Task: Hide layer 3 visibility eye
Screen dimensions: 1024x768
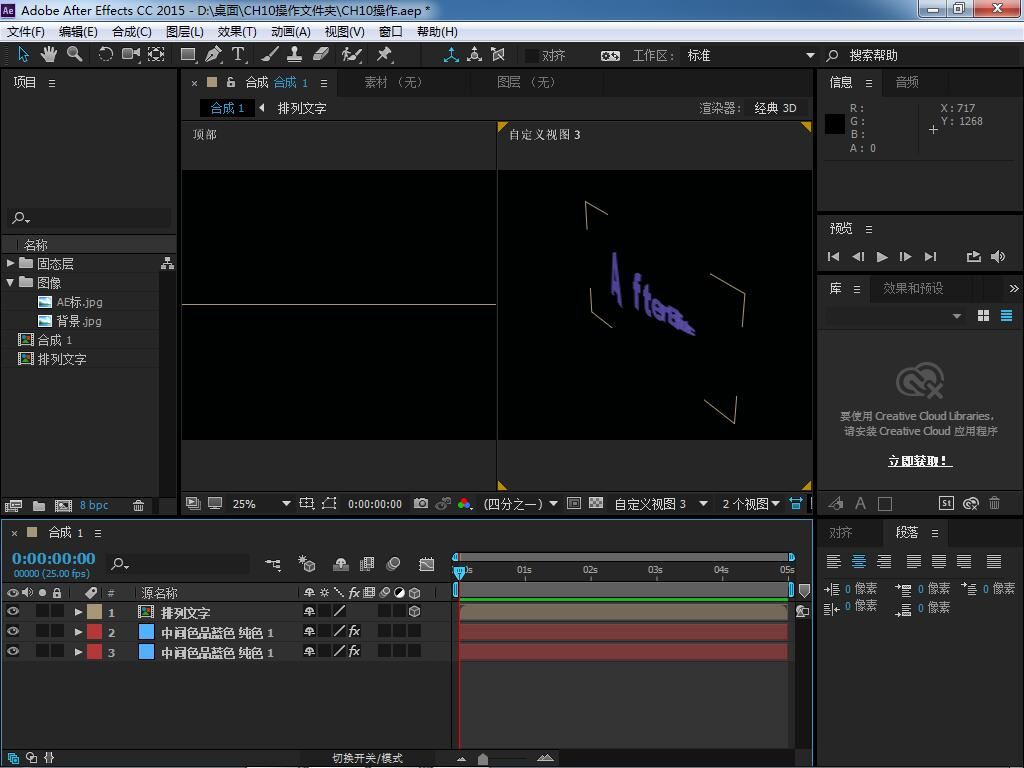Action: [12, 651]
